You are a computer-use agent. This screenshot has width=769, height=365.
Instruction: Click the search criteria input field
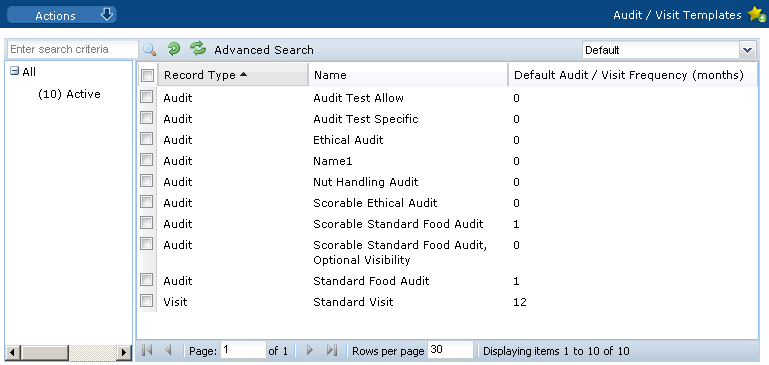coord(73,50)
